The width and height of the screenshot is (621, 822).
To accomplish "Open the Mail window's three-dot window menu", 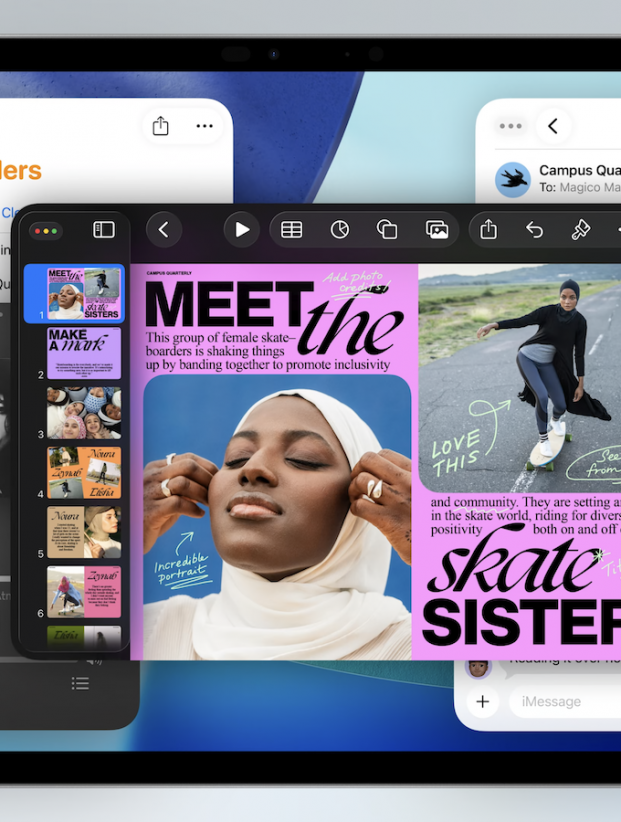I will [x=511, y=126].
